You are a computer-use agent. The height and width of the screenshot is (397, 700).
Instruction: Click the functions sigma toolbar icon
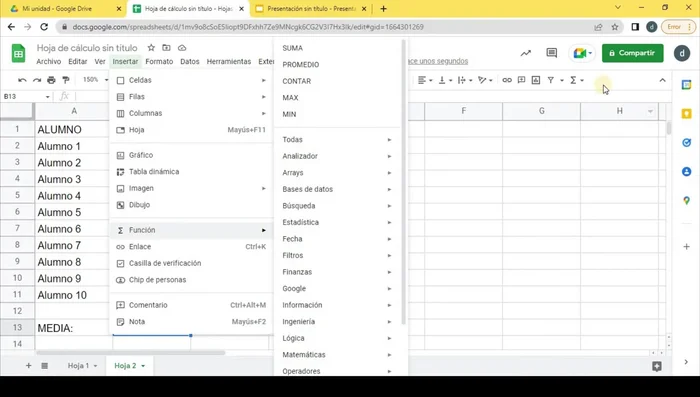pos(573,80)
